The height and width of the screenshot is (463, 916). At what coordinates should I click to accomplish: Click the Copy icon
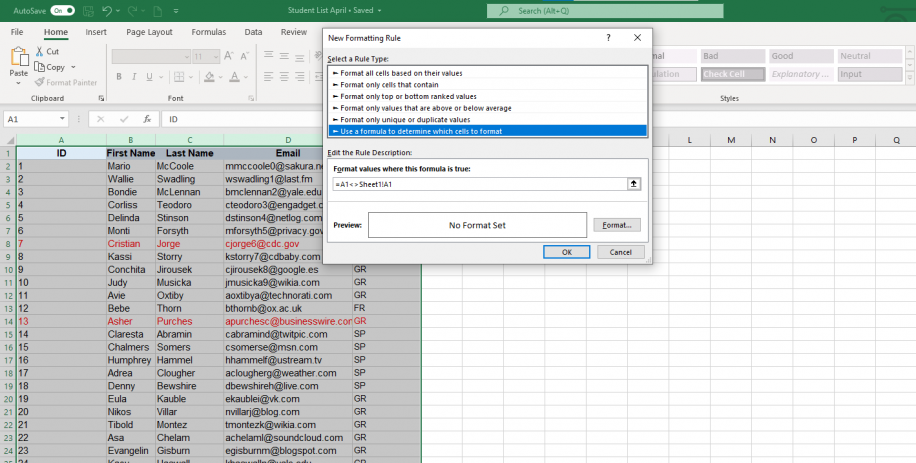click(x=39, y=67)
